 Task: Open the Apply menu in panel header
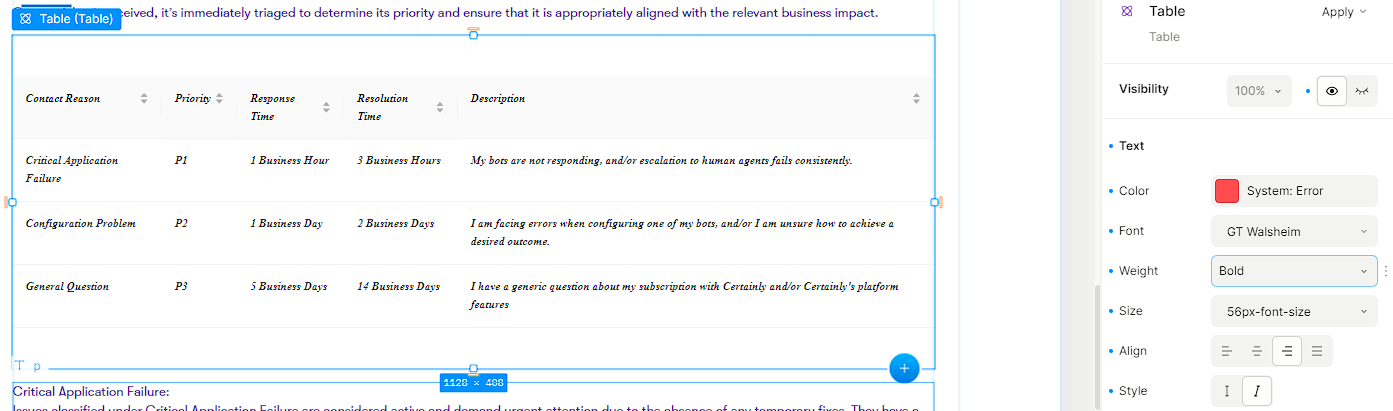[1344, 12]
